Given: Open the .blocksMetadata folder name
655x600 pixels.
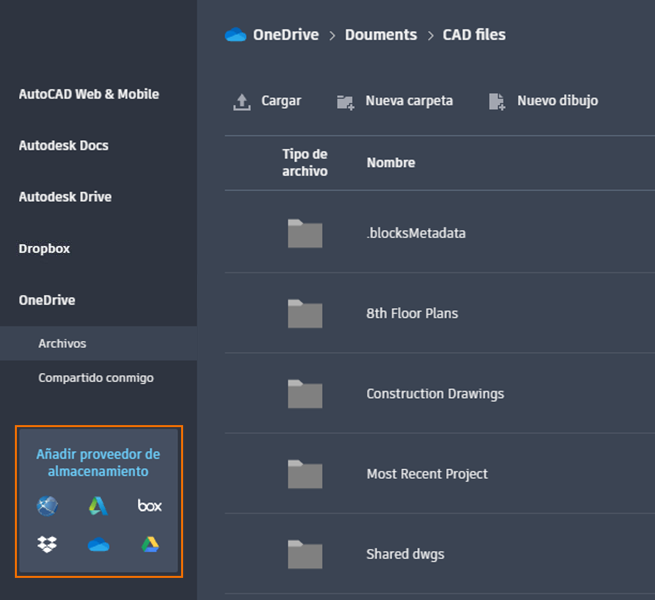Looking at the screenshot, I should coord(416,233).
